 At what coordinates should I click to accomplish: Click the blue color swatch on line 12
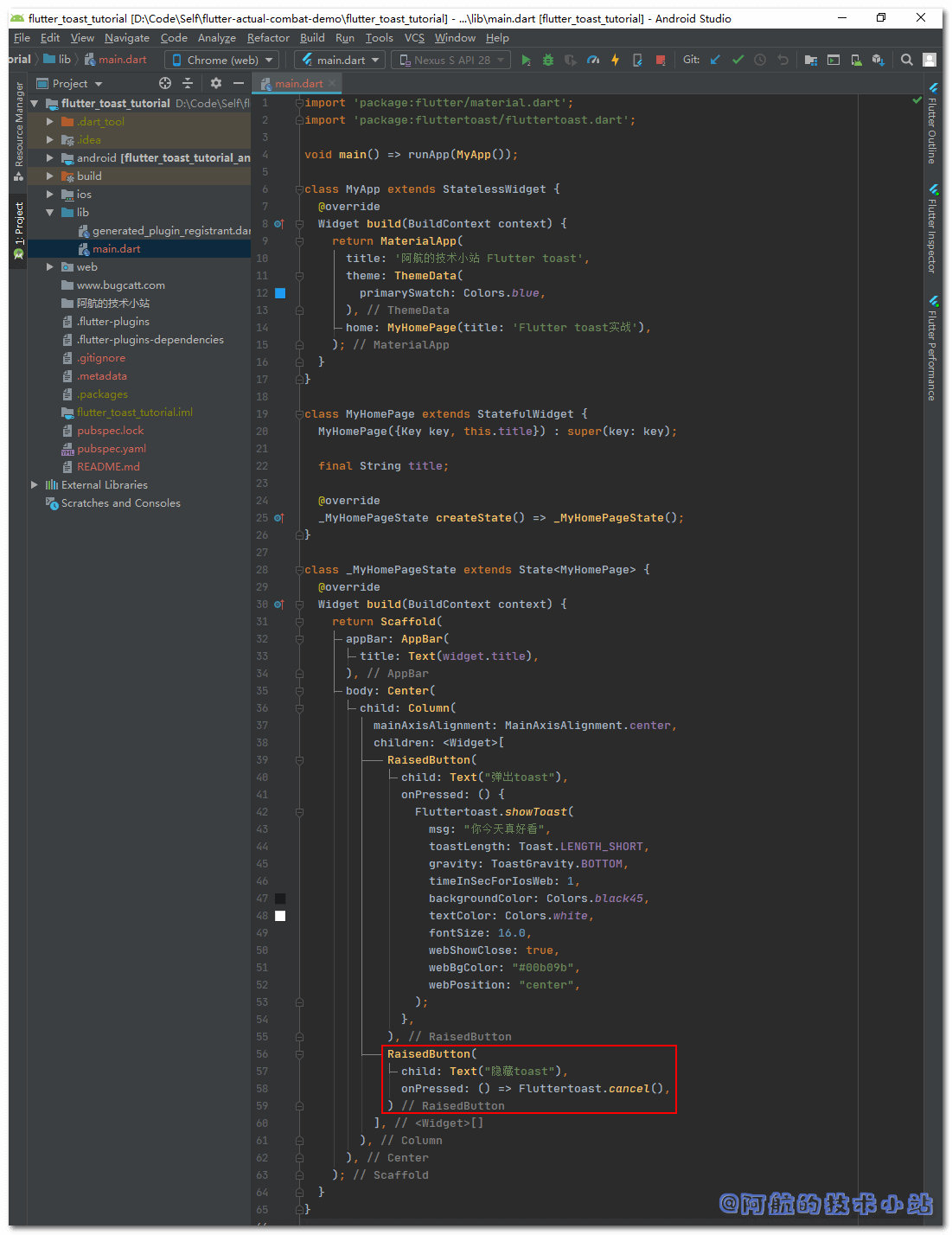coord(280,293)
